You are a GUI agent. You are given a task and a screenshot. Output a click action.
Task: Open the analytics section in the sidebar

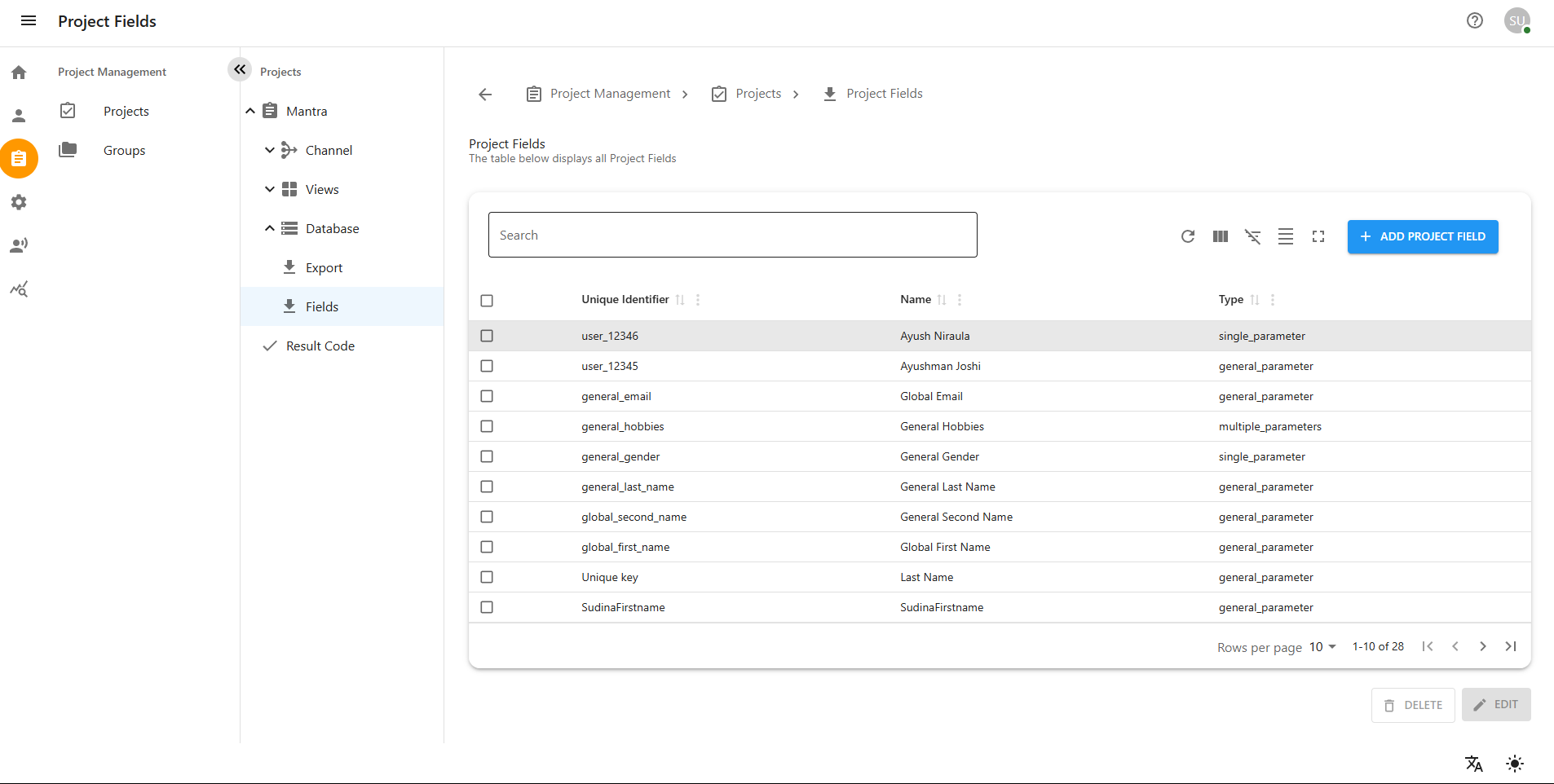18,288
